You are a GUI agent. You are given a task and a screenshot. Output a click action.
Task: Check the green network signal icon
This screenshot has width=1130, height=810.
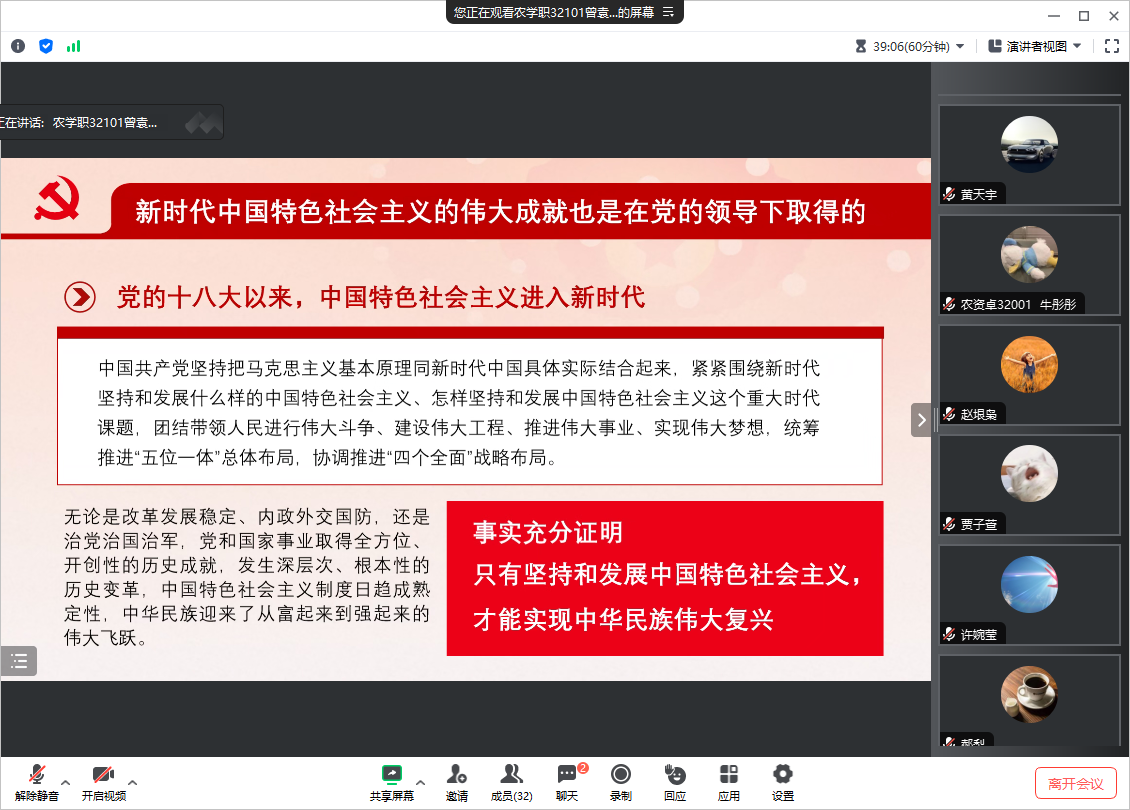(73, 46)
